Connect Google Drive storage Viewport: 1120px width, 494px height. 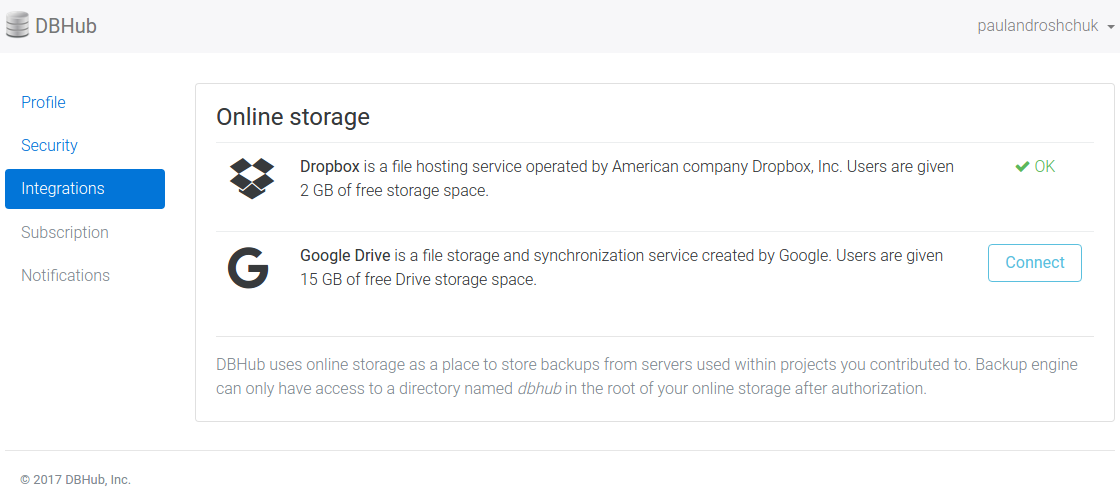pos(1034,262)
